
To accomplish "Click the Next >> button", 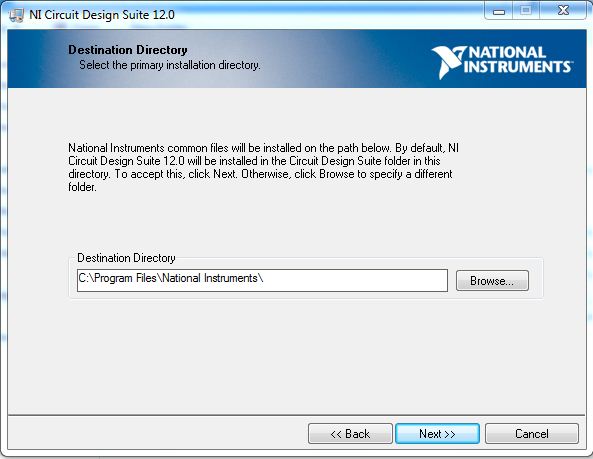I will 437,433.
